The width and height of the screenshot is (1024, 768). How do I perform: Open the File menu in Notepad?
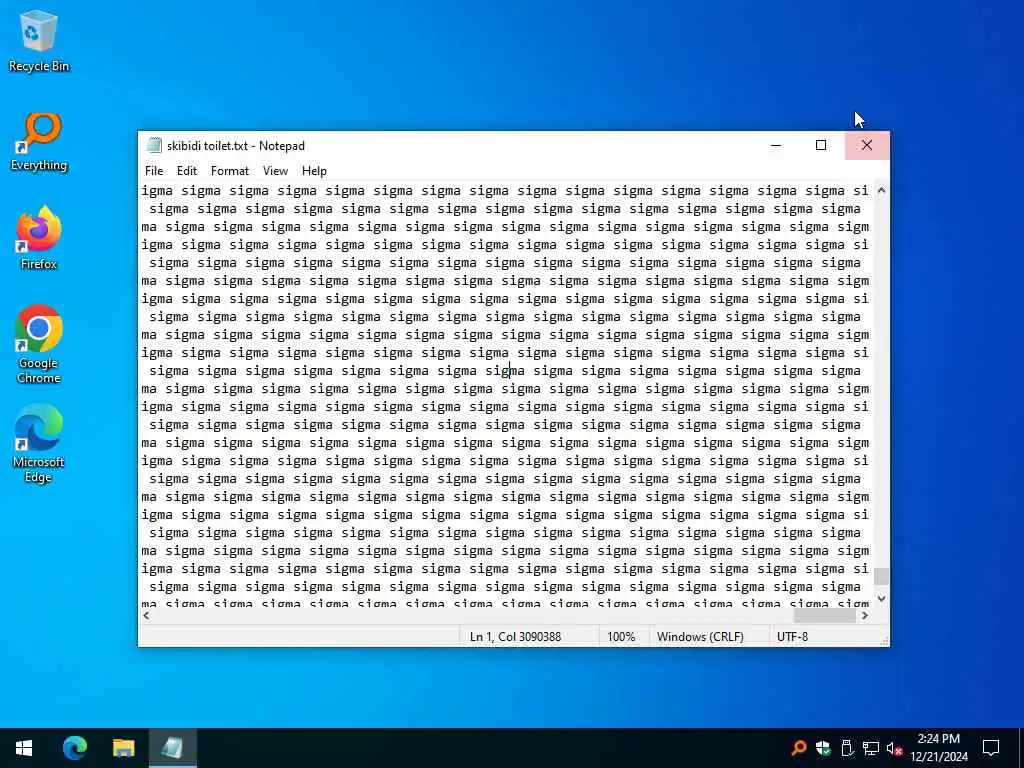tap(154, 170)
